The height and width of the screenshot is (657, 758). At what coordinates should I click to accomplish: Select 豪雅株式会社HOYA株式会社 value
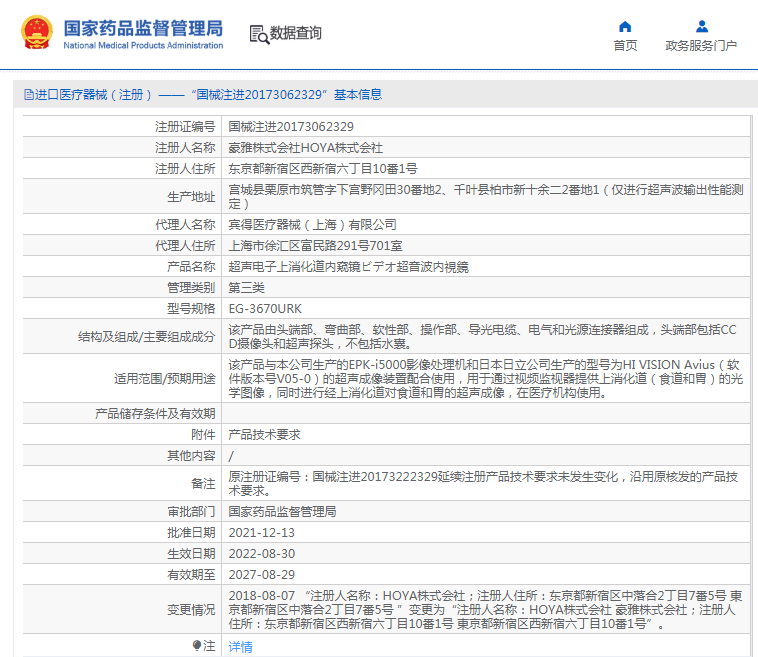[x=306, y=148]
